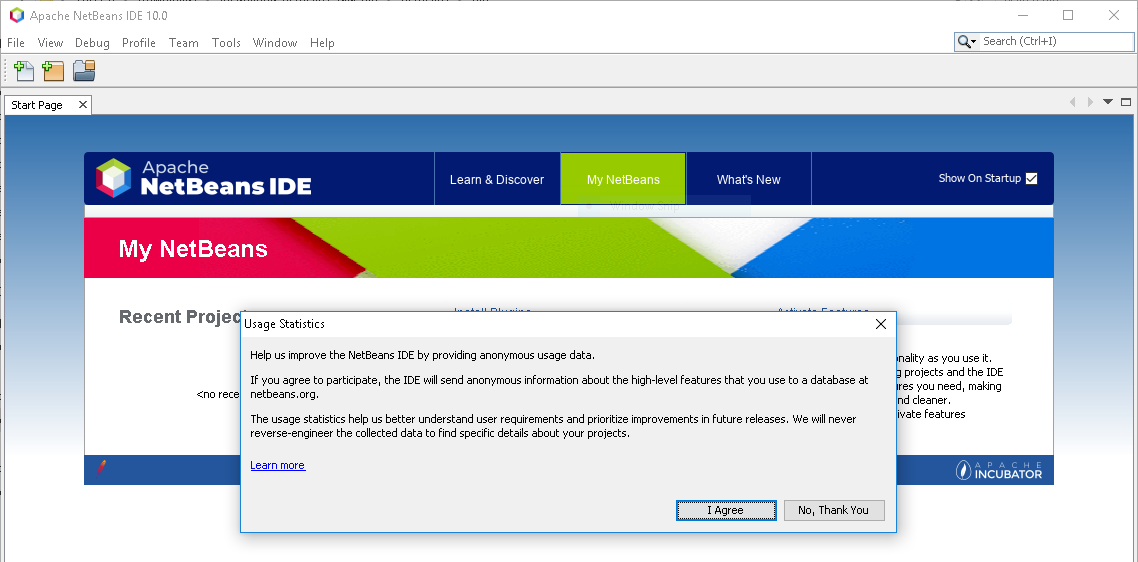
Task: Open the Profile menu
Action: click(139, 43)
